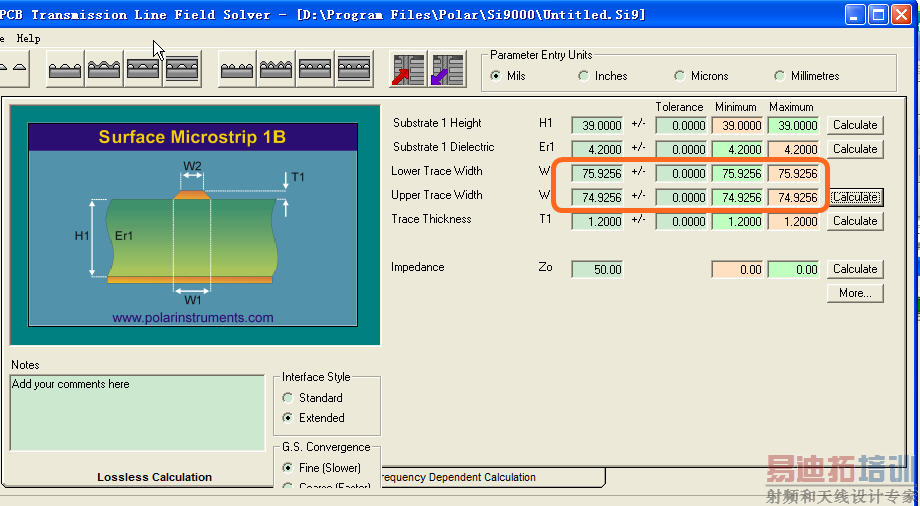
Task: Click the Surface Microstrip 1B diagram title
Action: tap(192, 137)
